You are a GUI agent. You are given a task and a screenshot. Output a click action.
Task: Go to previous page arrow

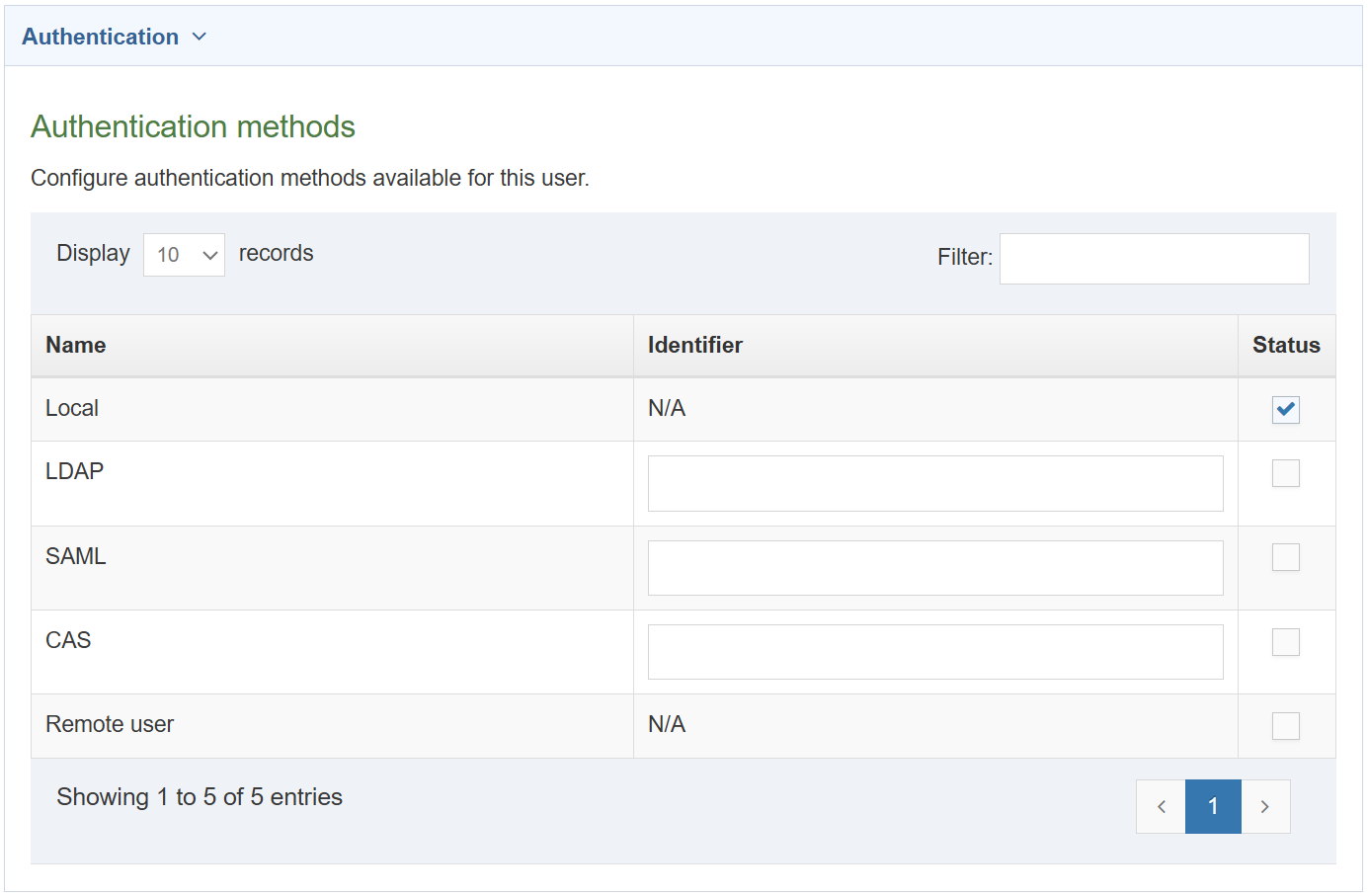(1162, 806)
